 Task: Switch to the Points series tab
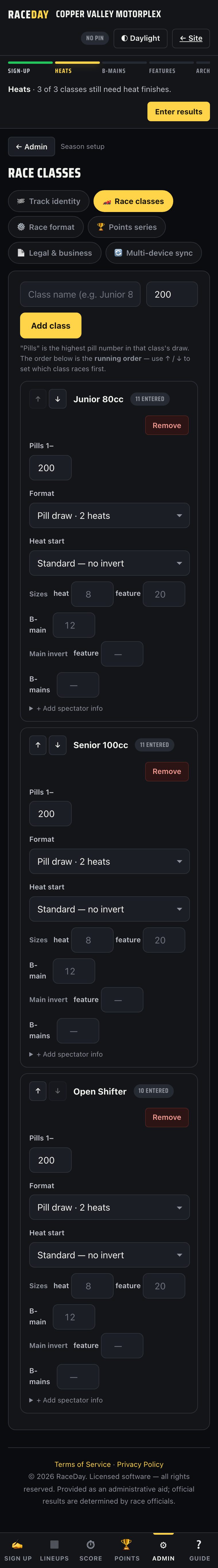point(127,227)
